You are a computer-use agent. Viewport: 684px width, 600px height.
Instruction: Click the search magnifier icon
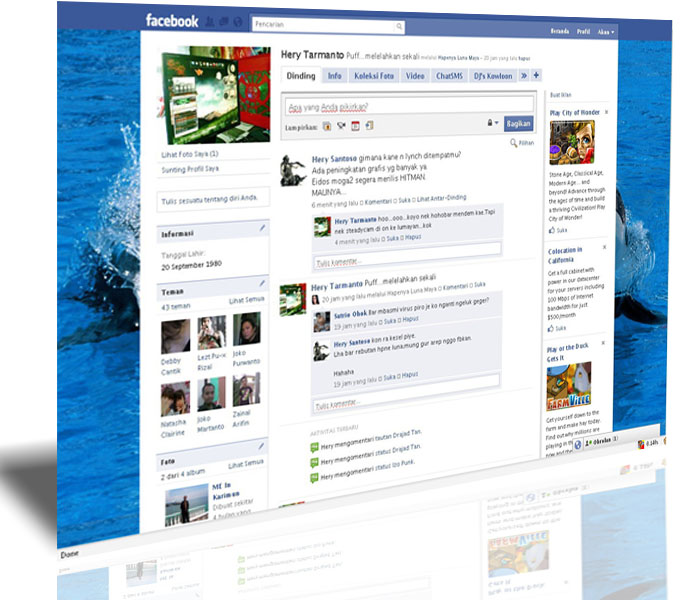point(399,27)
